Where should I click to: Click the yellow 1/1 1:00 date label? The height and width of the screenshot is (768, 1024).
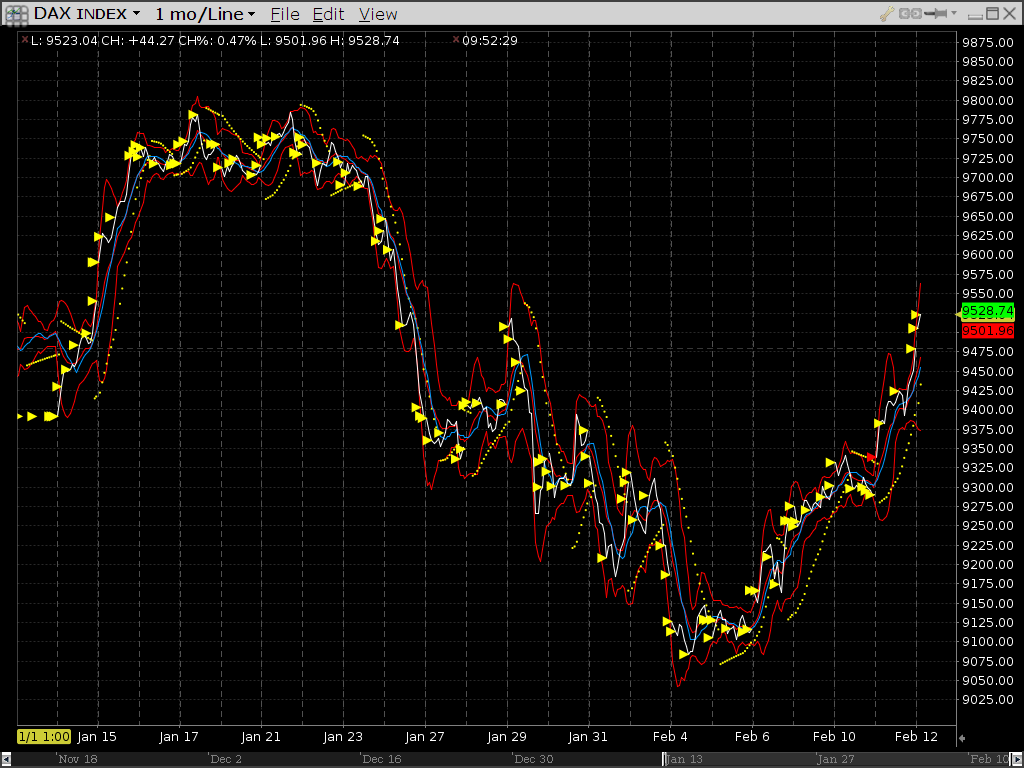coord(44,737)
